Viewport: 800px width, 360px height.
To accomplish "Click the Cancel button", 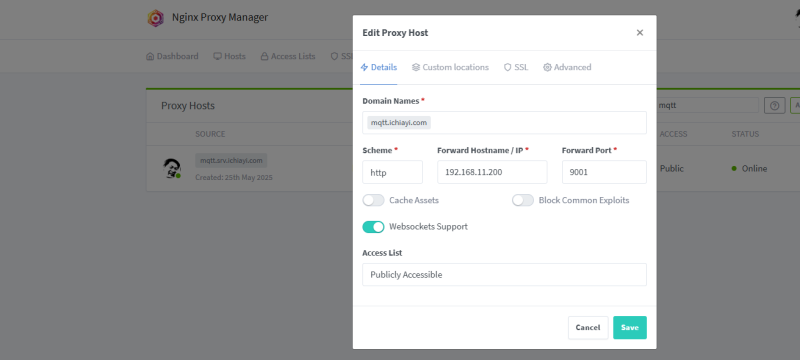I will (x=588, y=327).
